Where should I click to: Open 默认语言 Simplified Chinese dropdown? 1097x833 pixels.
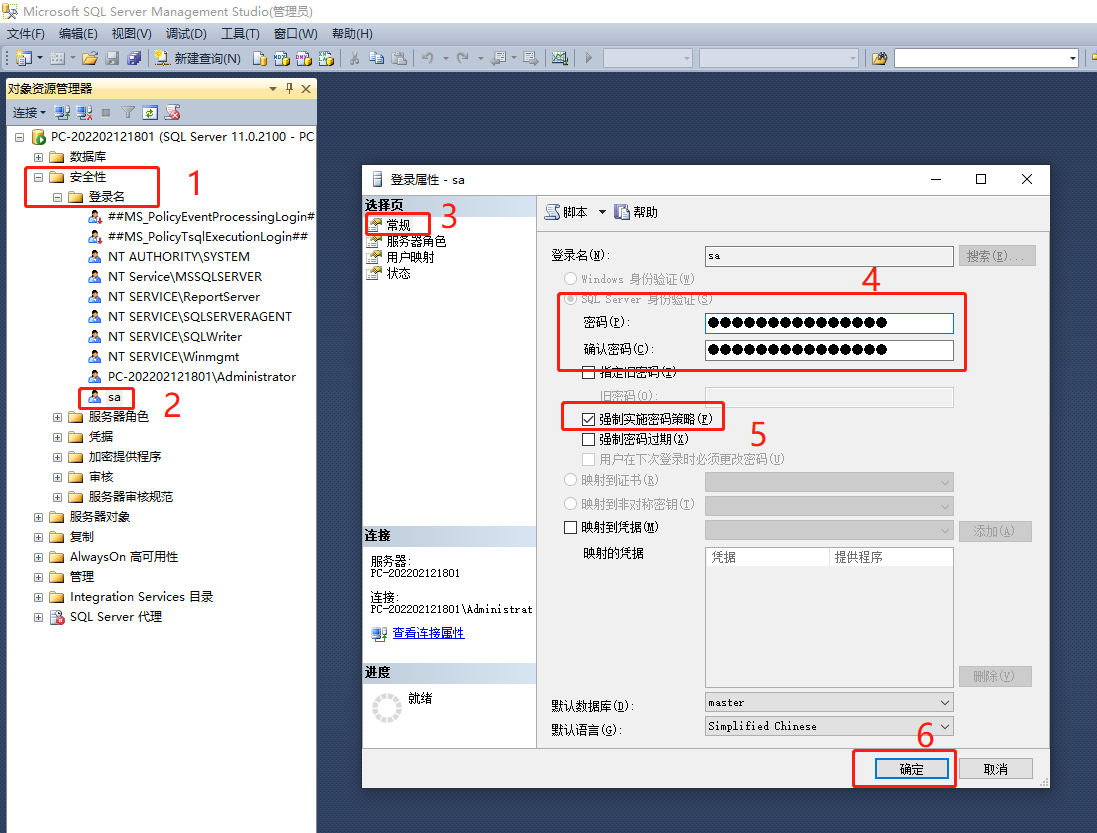(x=829, y=726)
